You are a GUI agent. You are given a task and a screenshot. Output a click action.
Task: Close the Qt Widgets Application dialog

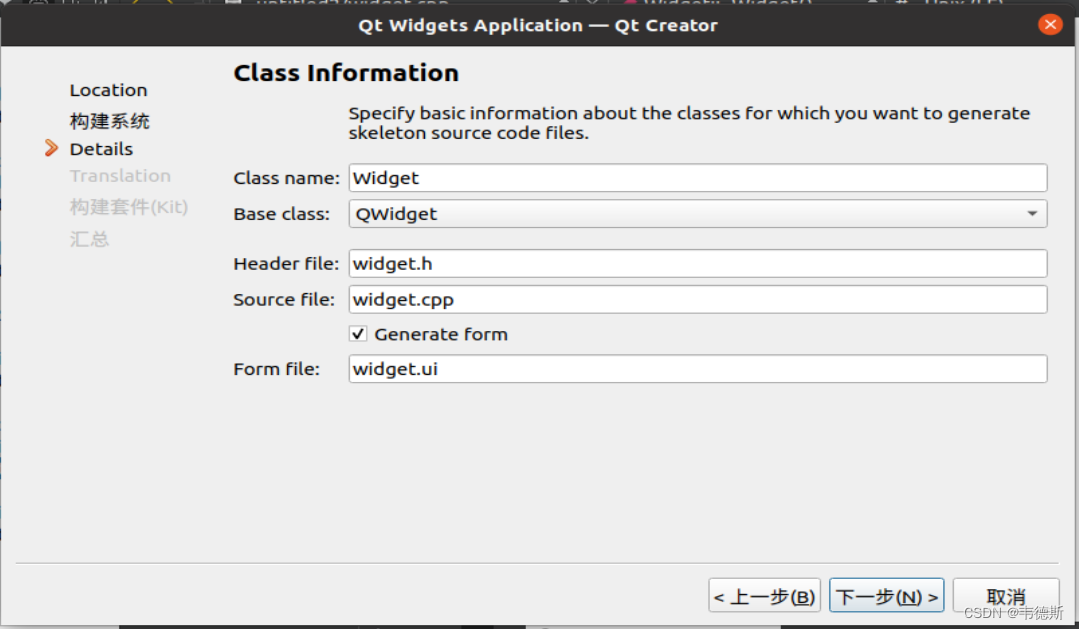coord(1050,25)
